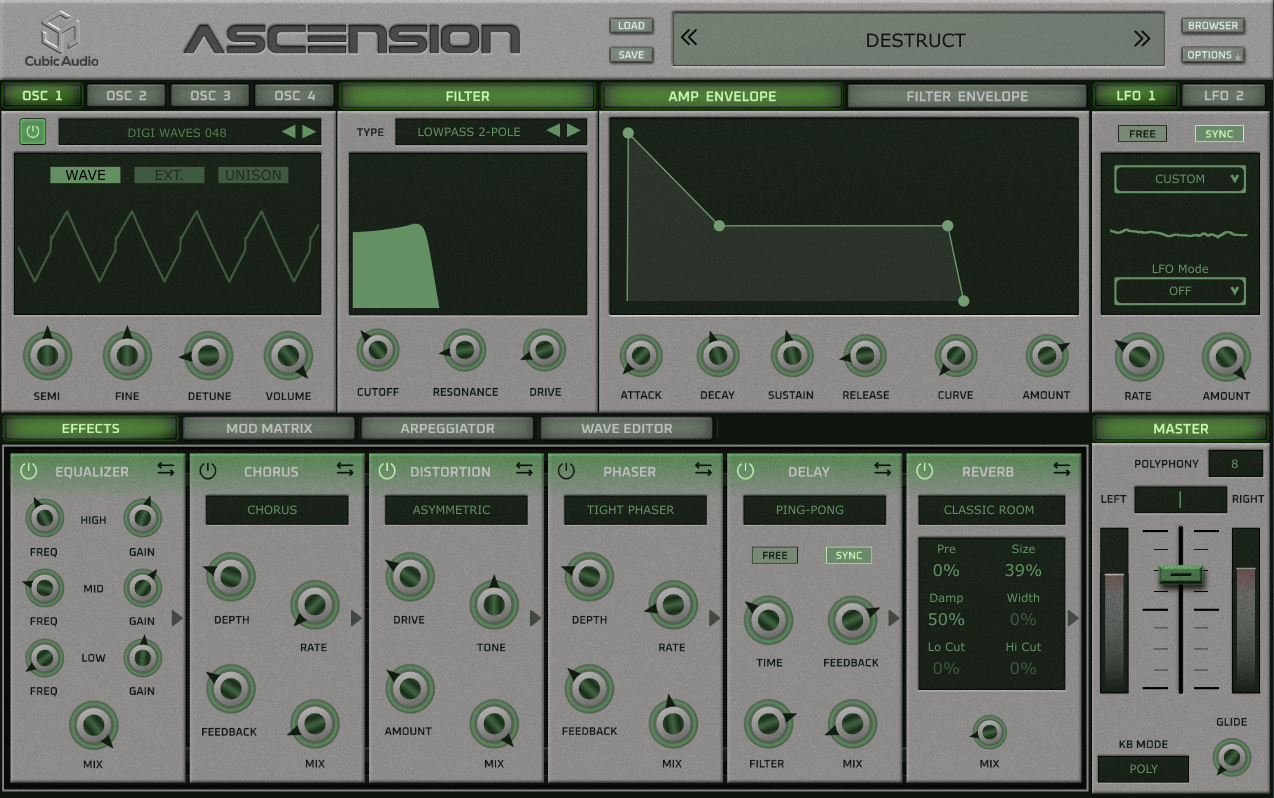Click the envelope sustain end node

point(948,226)
